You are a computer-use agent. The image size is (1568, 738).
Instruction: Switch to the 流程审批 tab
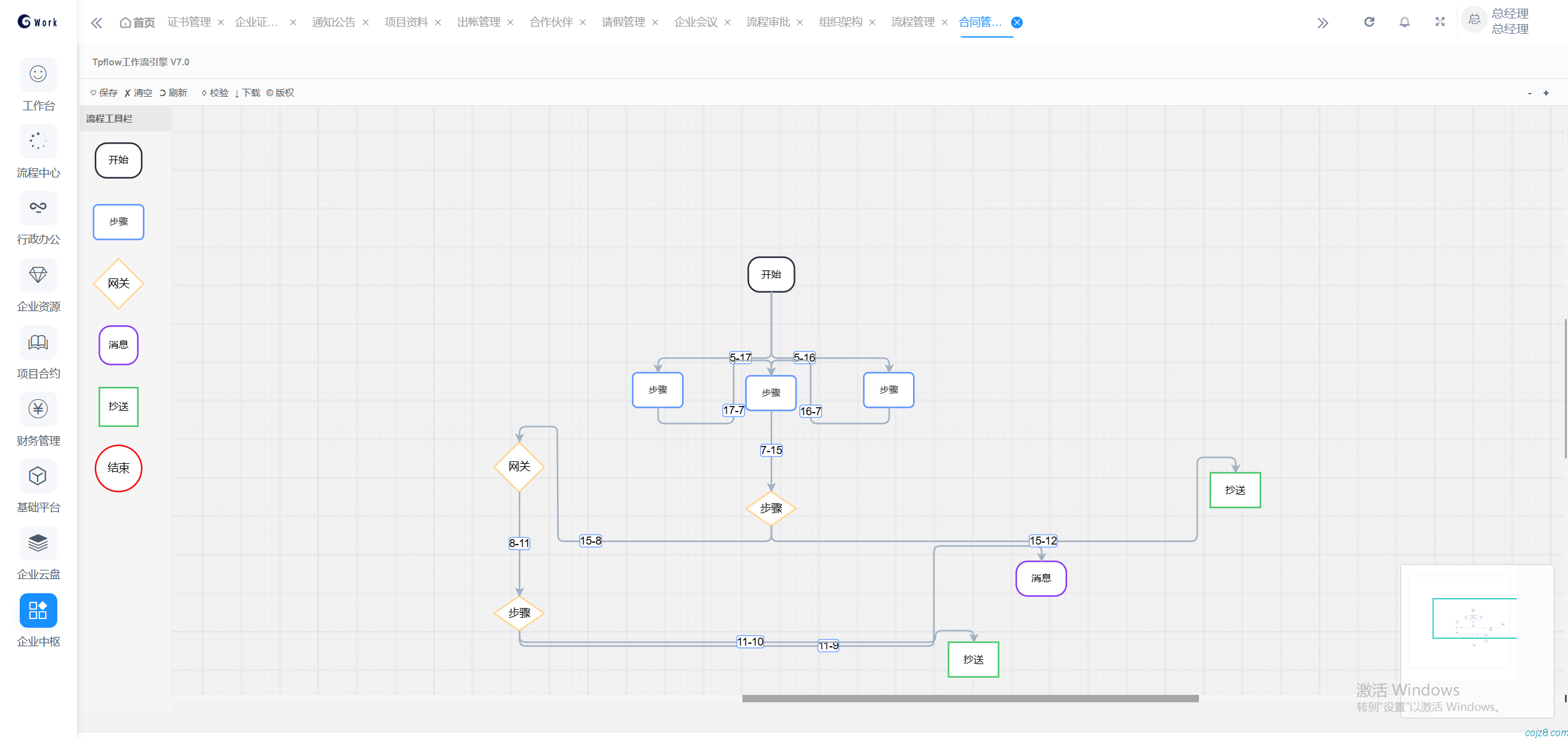coord(768,22)
